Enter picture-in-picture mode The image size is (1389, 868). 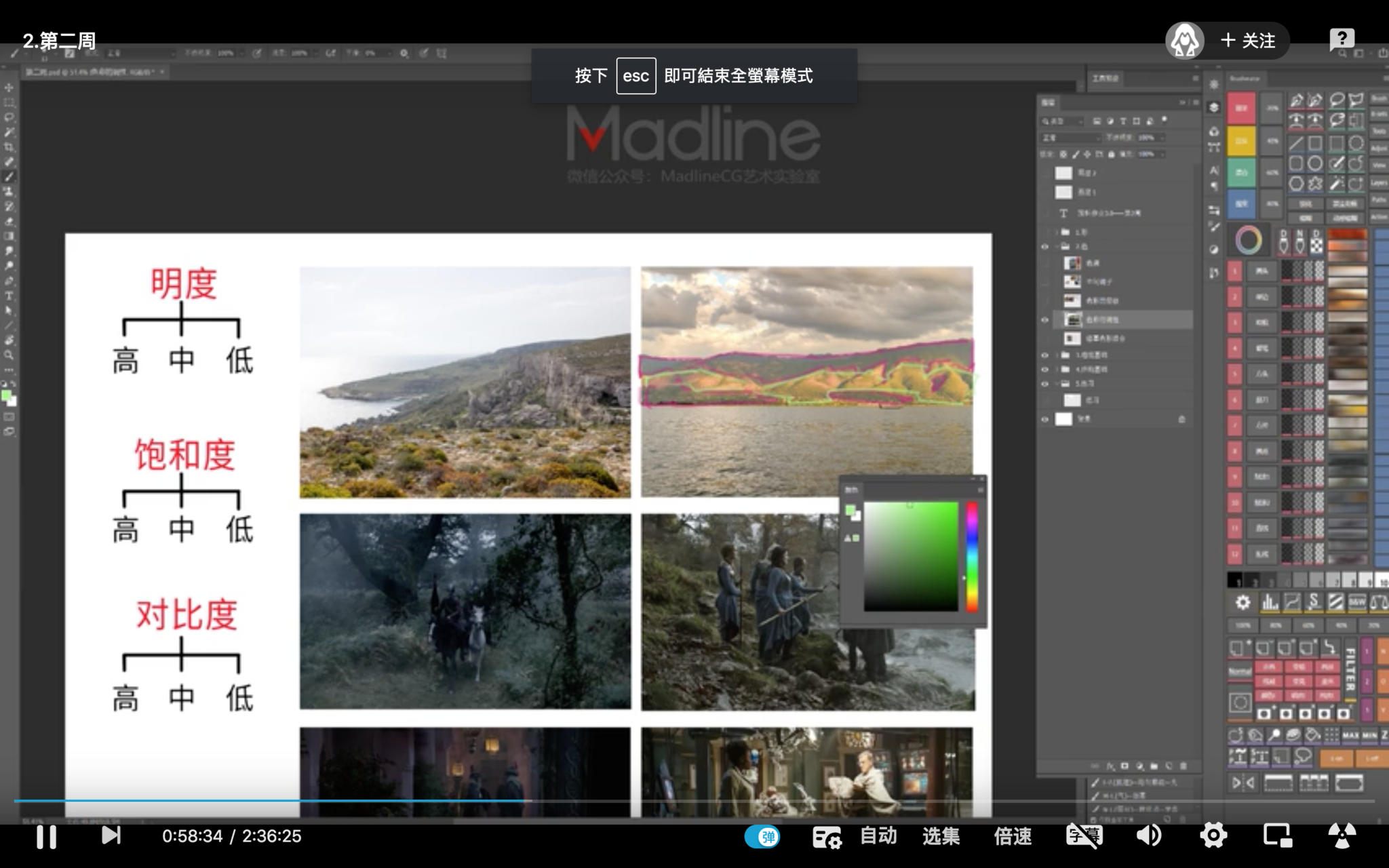point(1278,835)
